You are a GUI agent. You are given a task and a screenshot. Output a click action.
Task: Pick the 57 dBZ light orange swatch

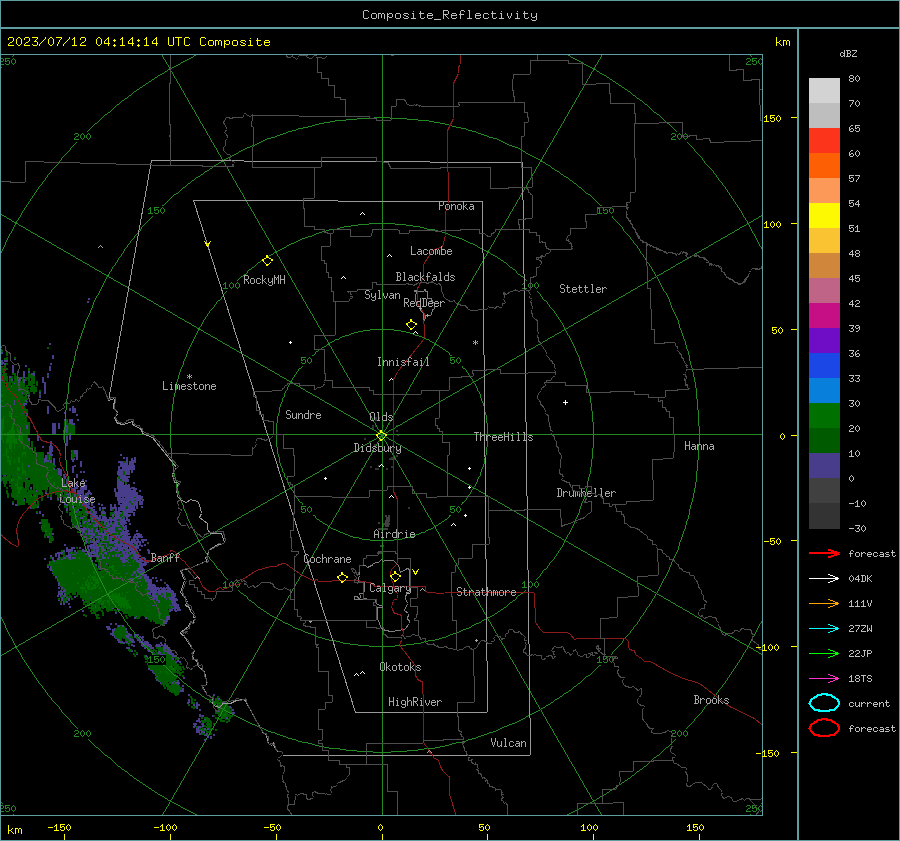pyautogui.click(x=824, y=191)
